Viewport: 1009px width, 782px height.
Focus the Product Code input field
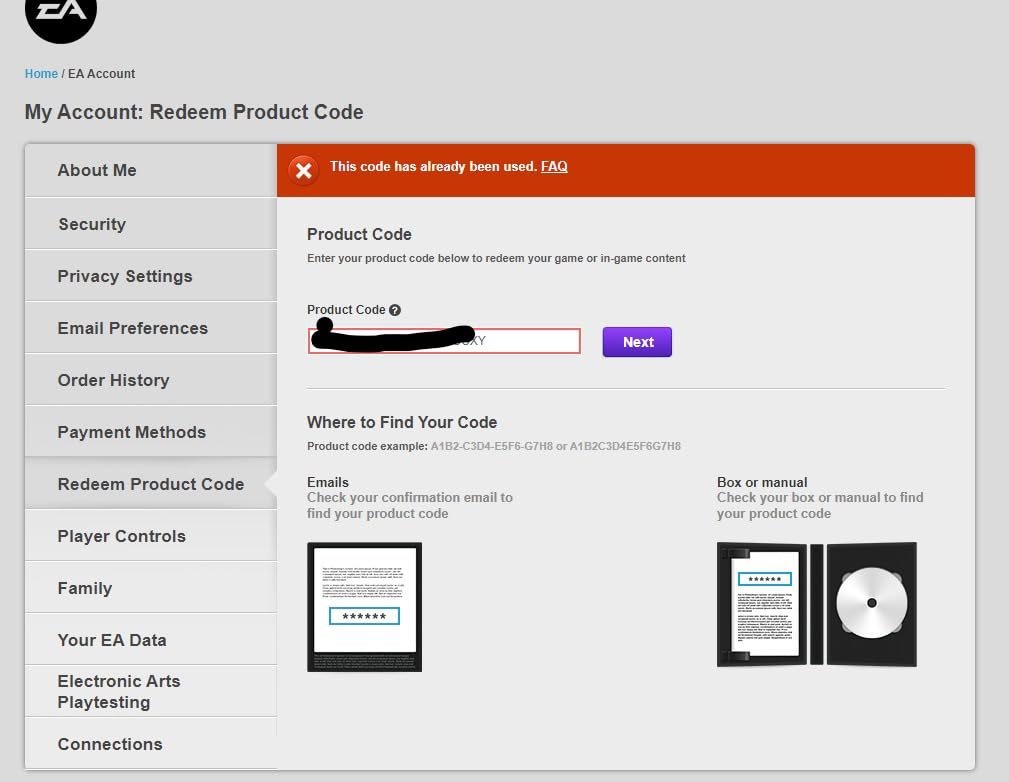click(x=444, y=340)
